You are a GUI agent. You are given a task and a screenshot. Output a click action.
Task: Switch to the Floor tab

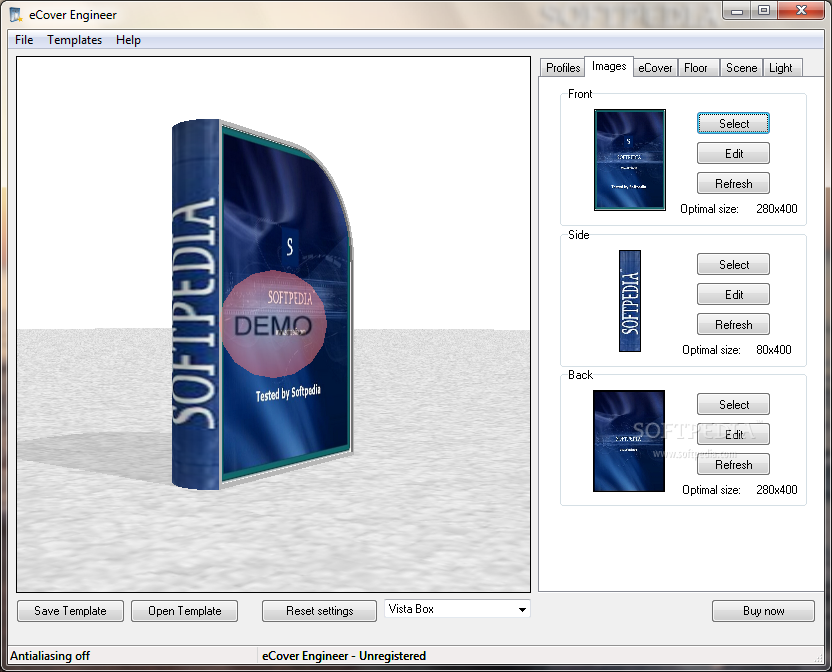696,68
